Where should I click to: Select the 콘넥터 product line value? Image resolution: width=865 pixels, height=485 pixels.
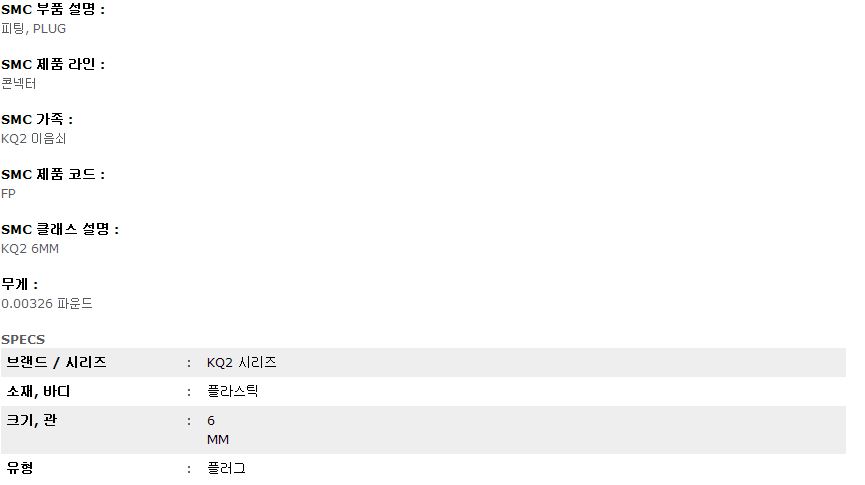click(x=19, y=83)
